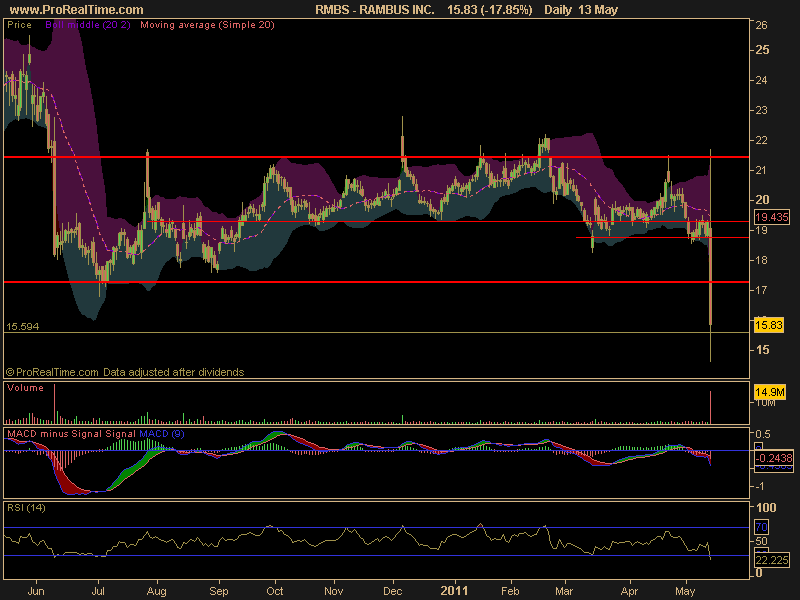Click the -0.2438 MACD value tag
Screen dimensions: 800x600
pos(774,458)
